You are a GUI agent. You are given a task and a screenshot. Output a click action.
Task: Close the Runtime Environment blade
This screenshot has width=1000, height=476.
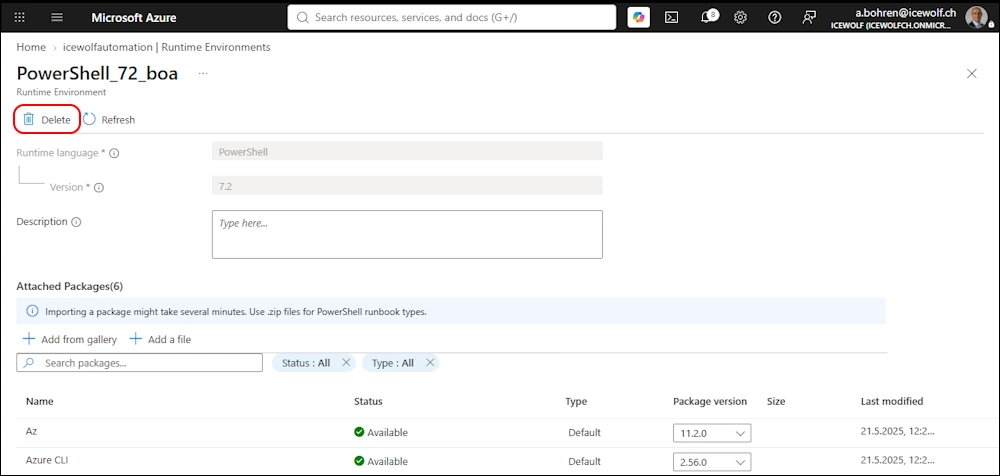pos(972,73)
